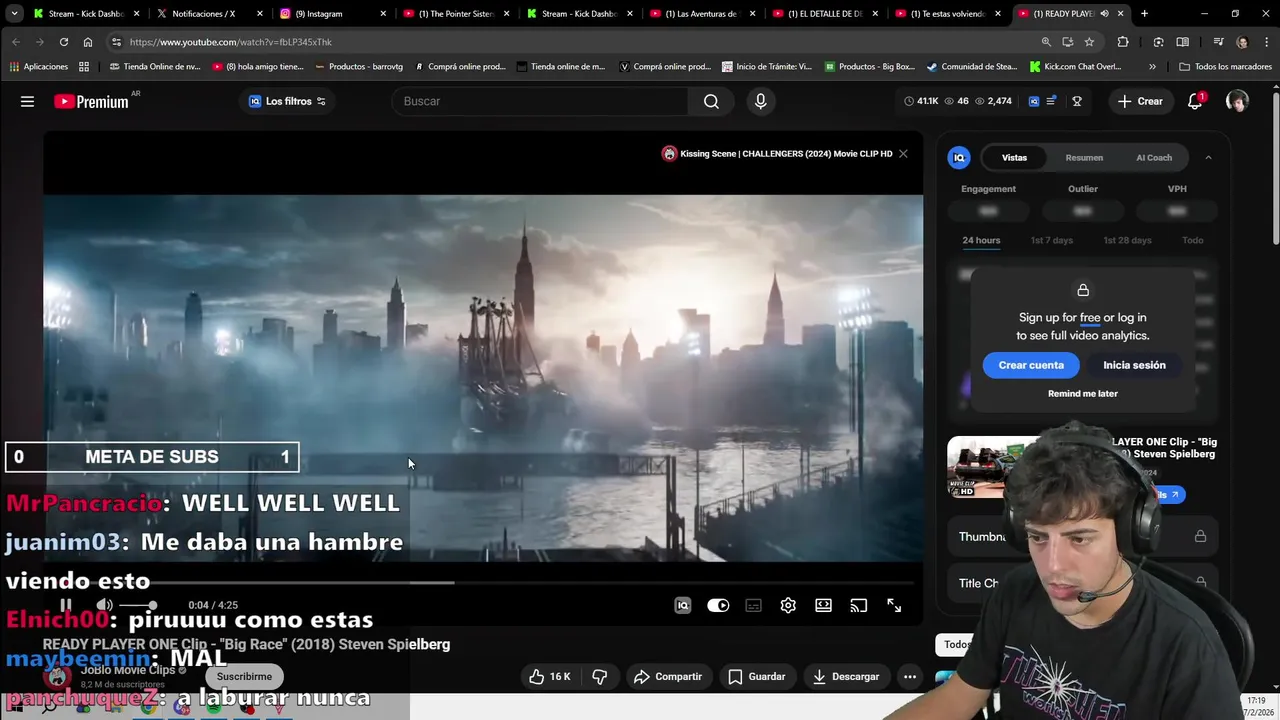Image resolution: width=1280 pixels, height=720 pixels.
Task: Click Remind me later link
Action: 1083,393
